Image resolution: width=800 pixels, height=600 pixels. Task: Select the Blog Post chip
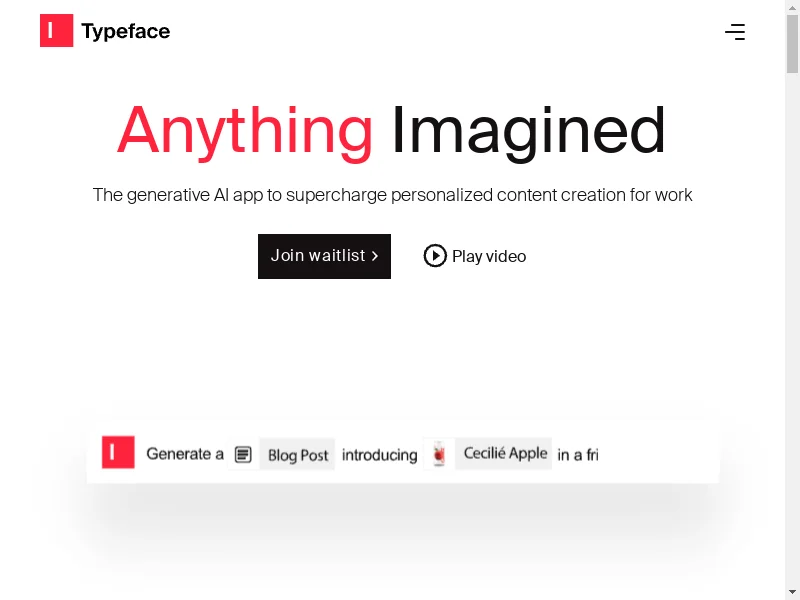297,454
